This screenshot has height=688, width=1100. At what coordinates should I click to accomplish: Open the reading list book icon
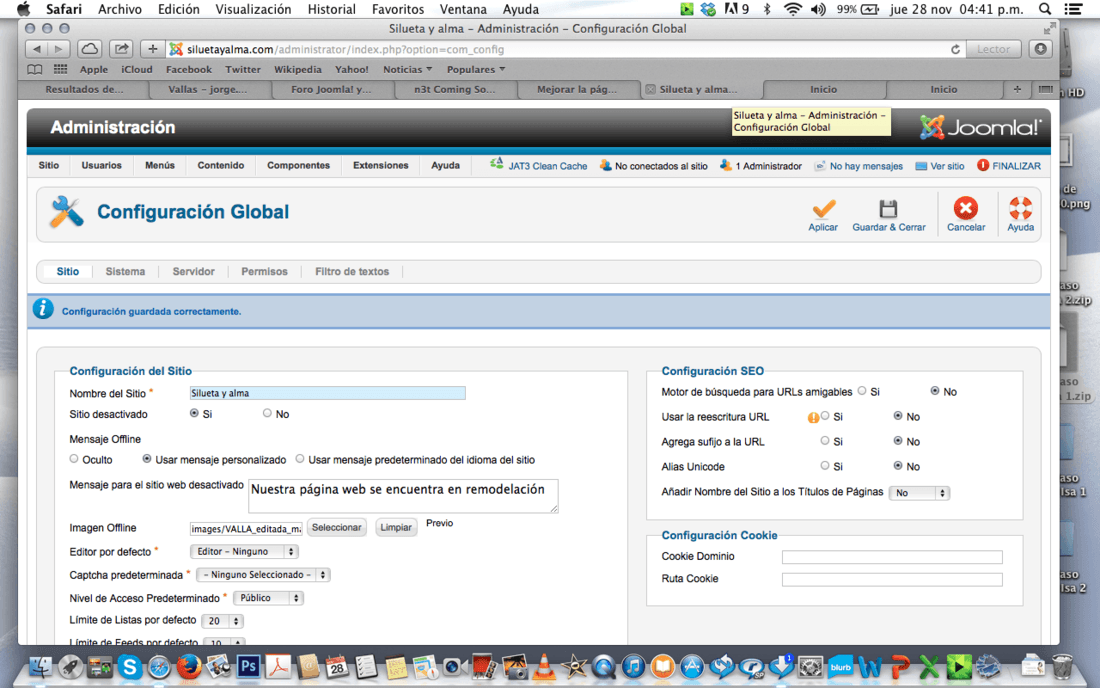point(34,69)
